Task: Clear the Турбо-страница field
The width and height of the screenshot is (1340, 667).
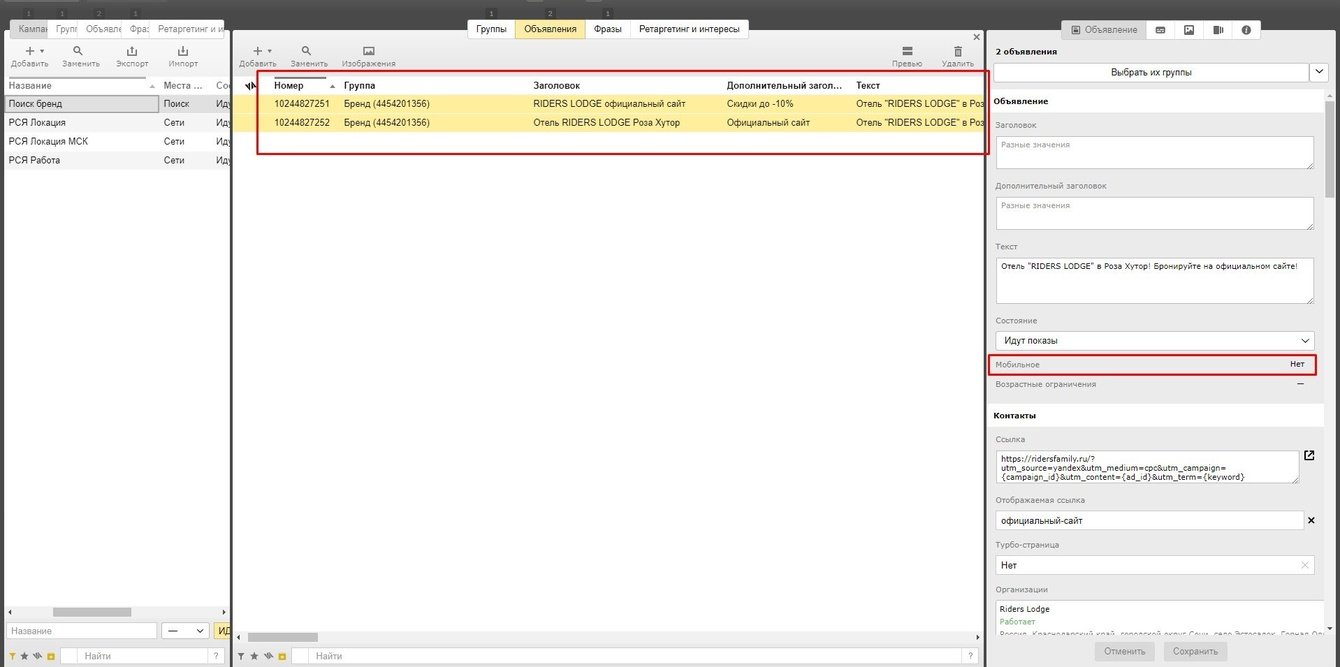Action: (x=1305, y=565)
